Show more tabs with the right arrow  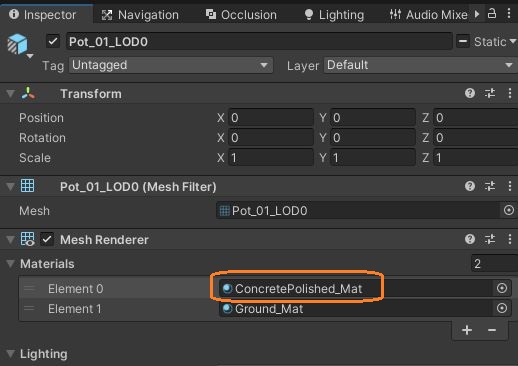coord(477,14)
